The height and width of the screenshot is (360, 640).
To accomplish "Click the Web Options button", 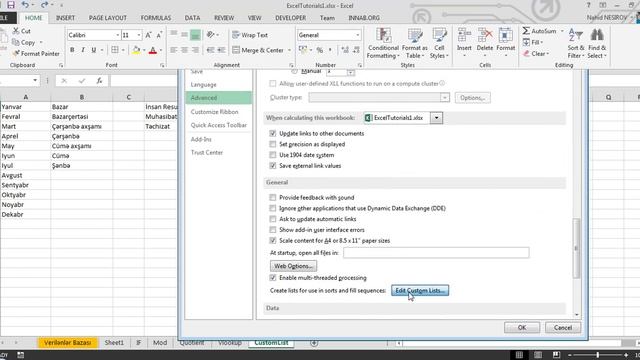I will click(293, 266).
